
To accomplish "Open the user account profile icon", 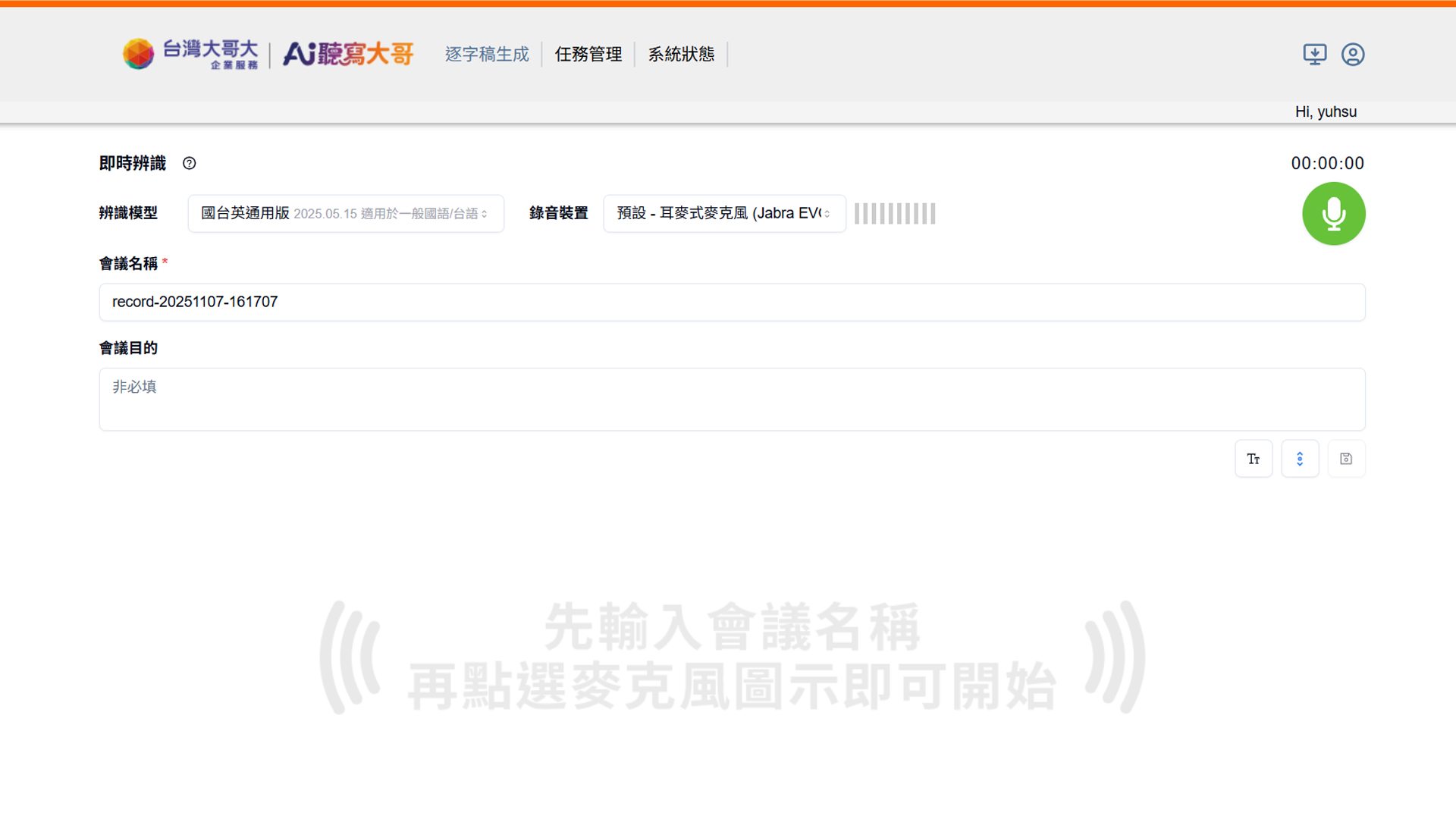I will 1353,55.
